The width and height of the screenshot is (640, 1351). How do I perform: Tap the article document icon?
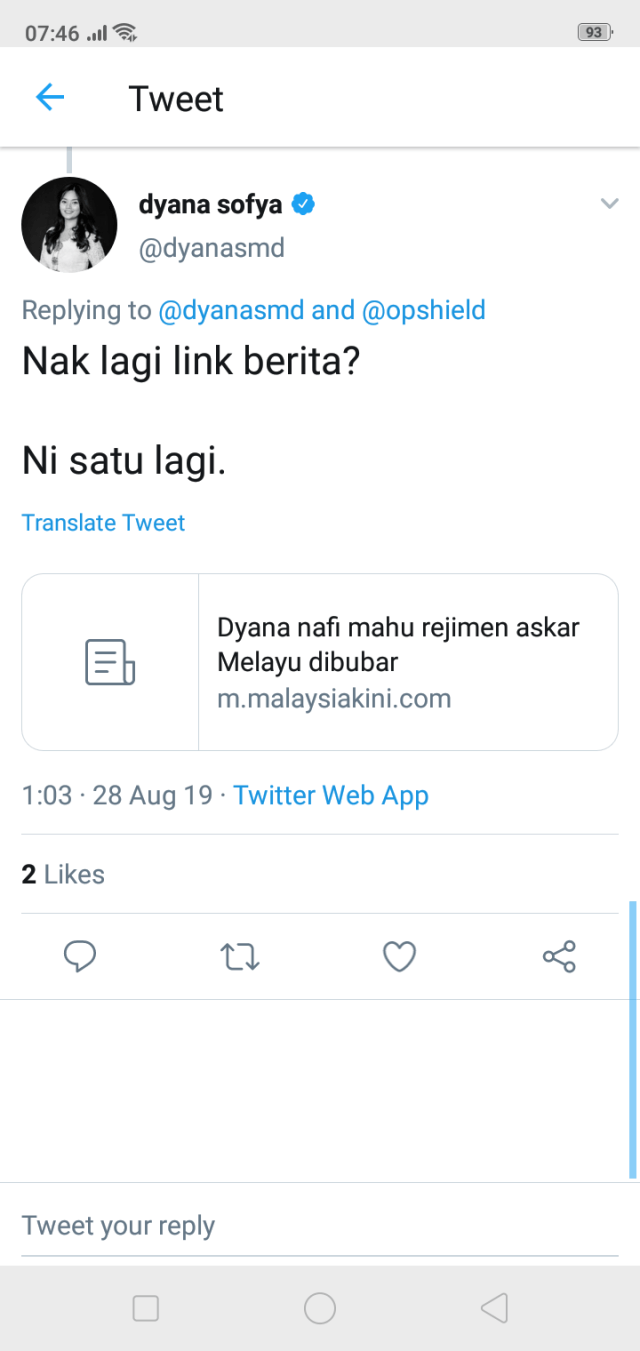point(110,662)
